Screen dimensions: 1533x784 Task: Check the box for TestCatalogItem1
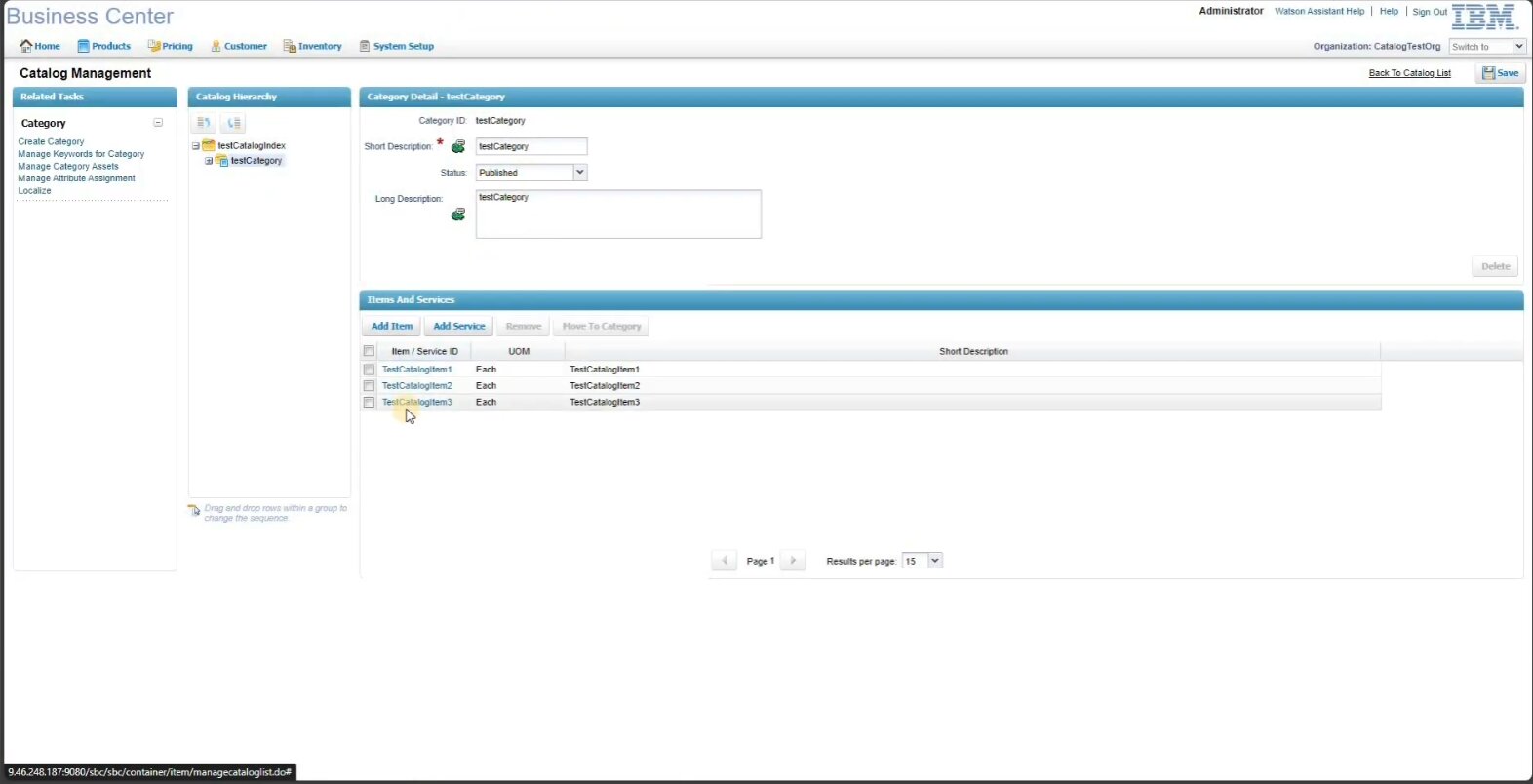click(x=369, y=370)
